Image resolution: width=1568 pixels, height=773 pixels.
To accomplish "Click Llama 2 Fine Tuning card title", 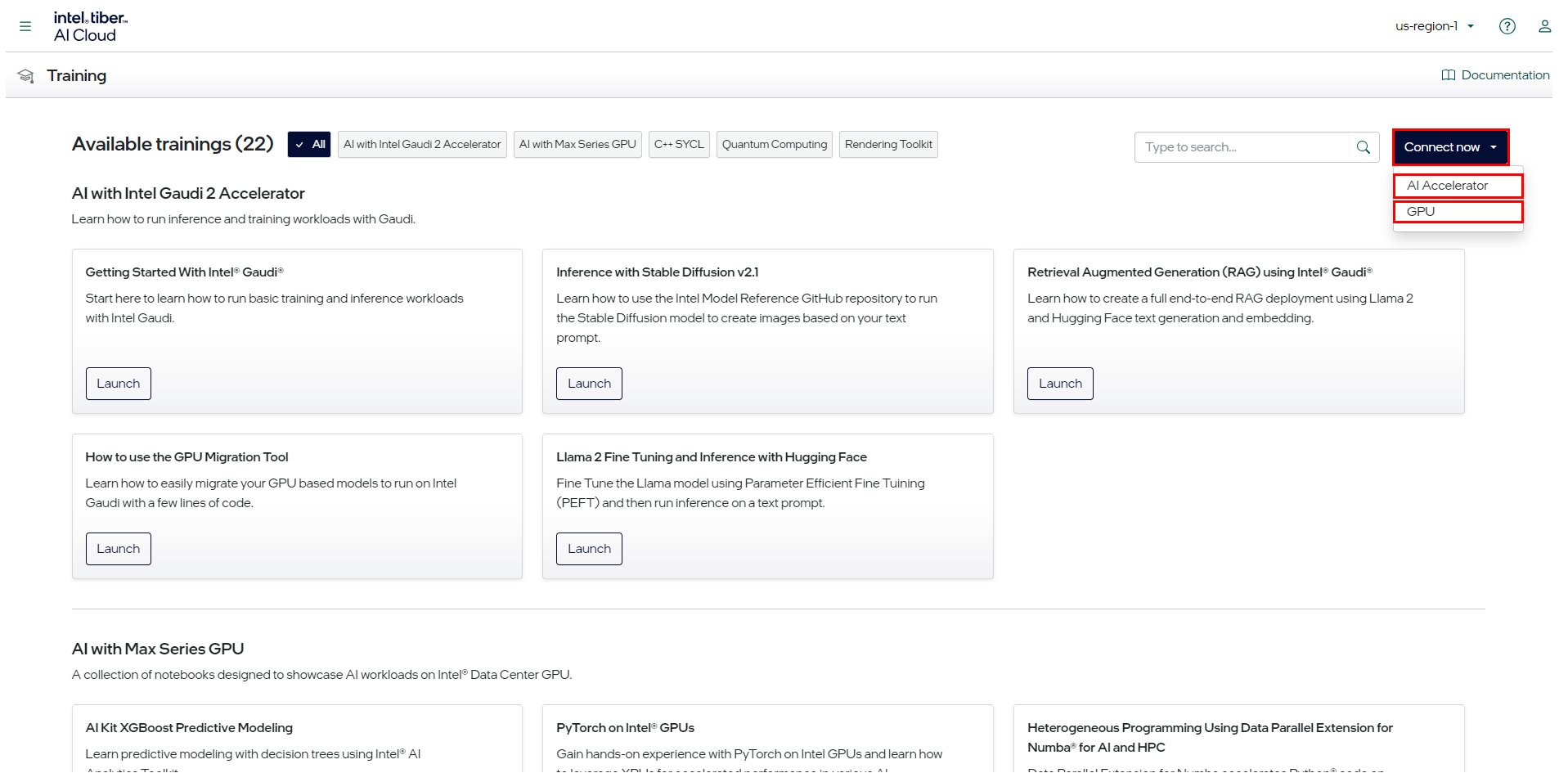I will tap(712, 457).
